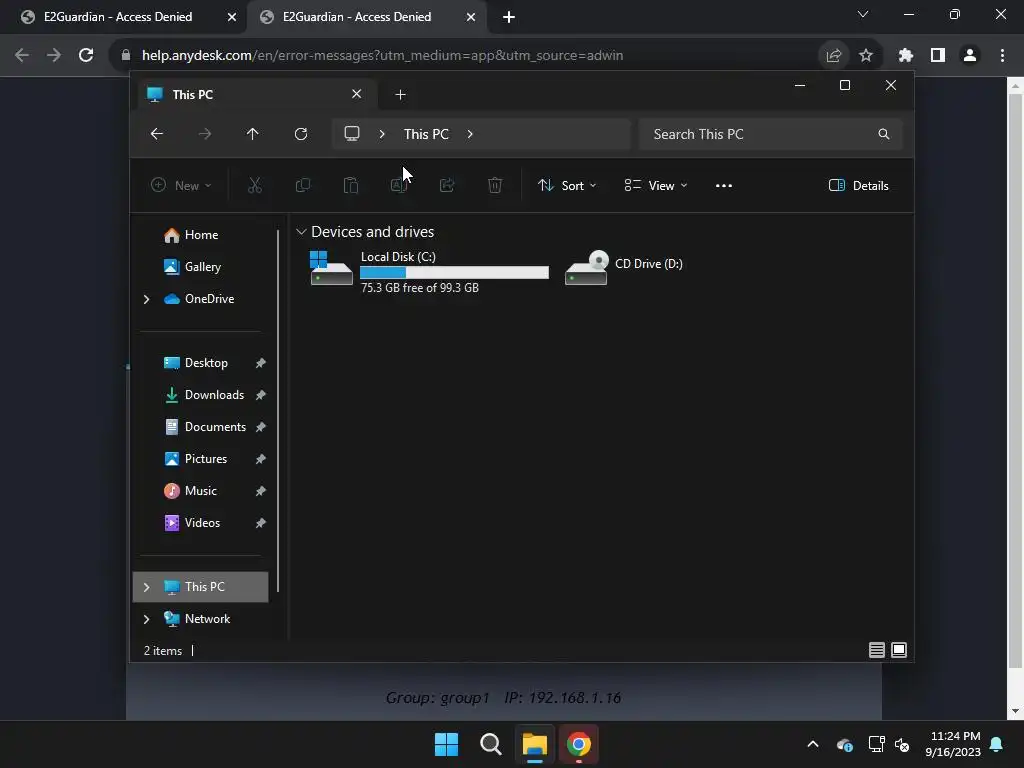Toggle Chrome side panel icon

pyautogui.click(x=938, y=56)
